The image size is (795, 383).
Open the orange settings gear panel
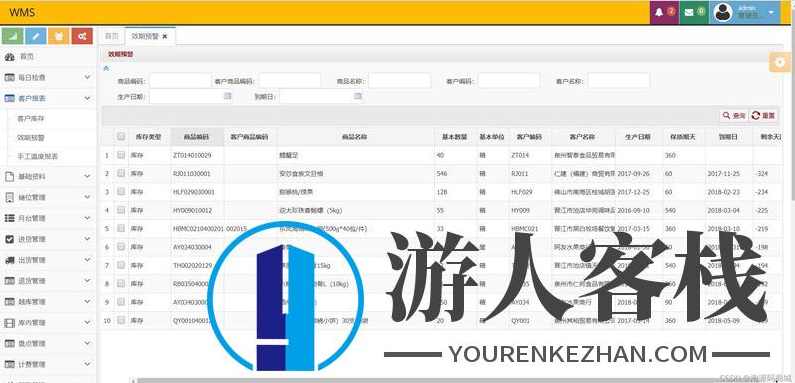(x=780, y=62)
